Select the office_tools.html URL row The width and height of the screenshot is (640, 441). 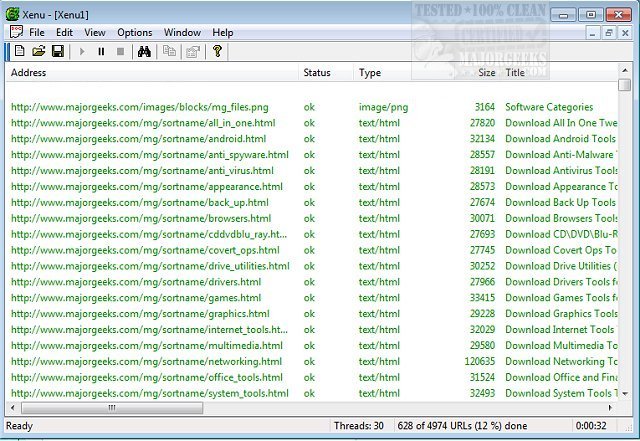click(312, 378)
